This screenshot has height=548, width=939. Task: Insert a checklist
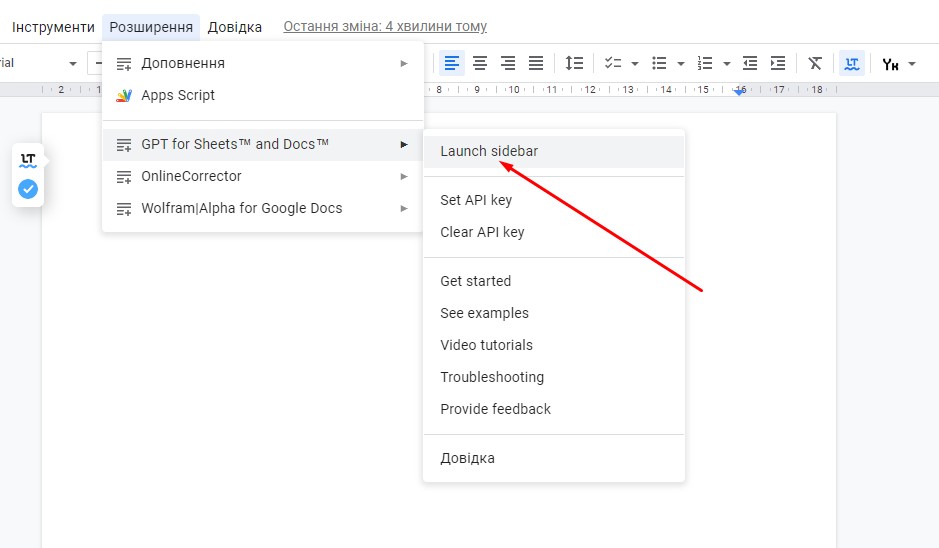(613, 63)
